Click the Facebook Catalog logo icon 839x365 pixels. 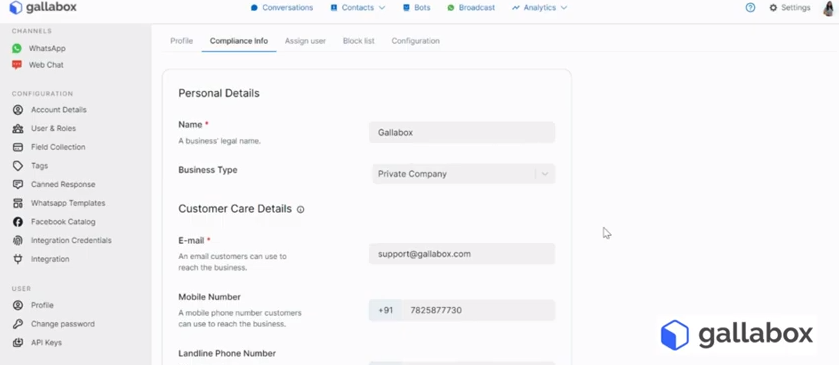click(x=18, y=222)
